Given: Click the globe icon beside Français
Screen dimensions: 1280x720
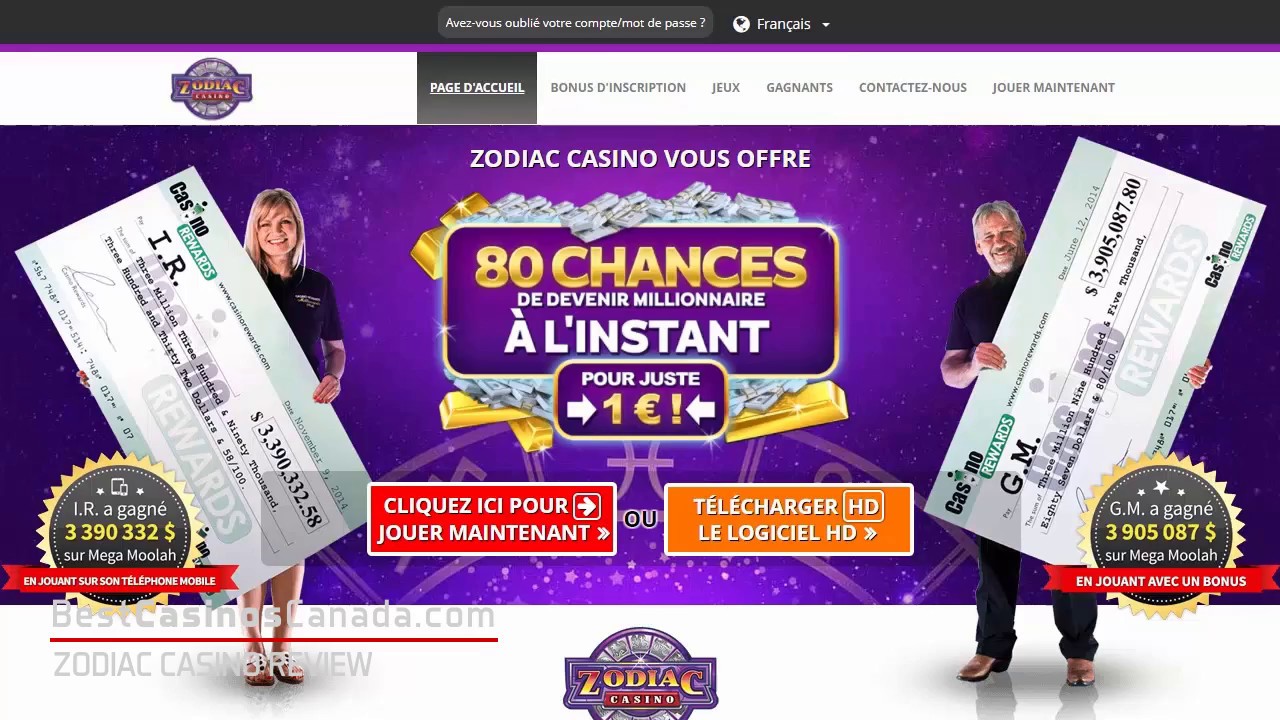Looking at the screenshot, I should [x=741, y=24].
